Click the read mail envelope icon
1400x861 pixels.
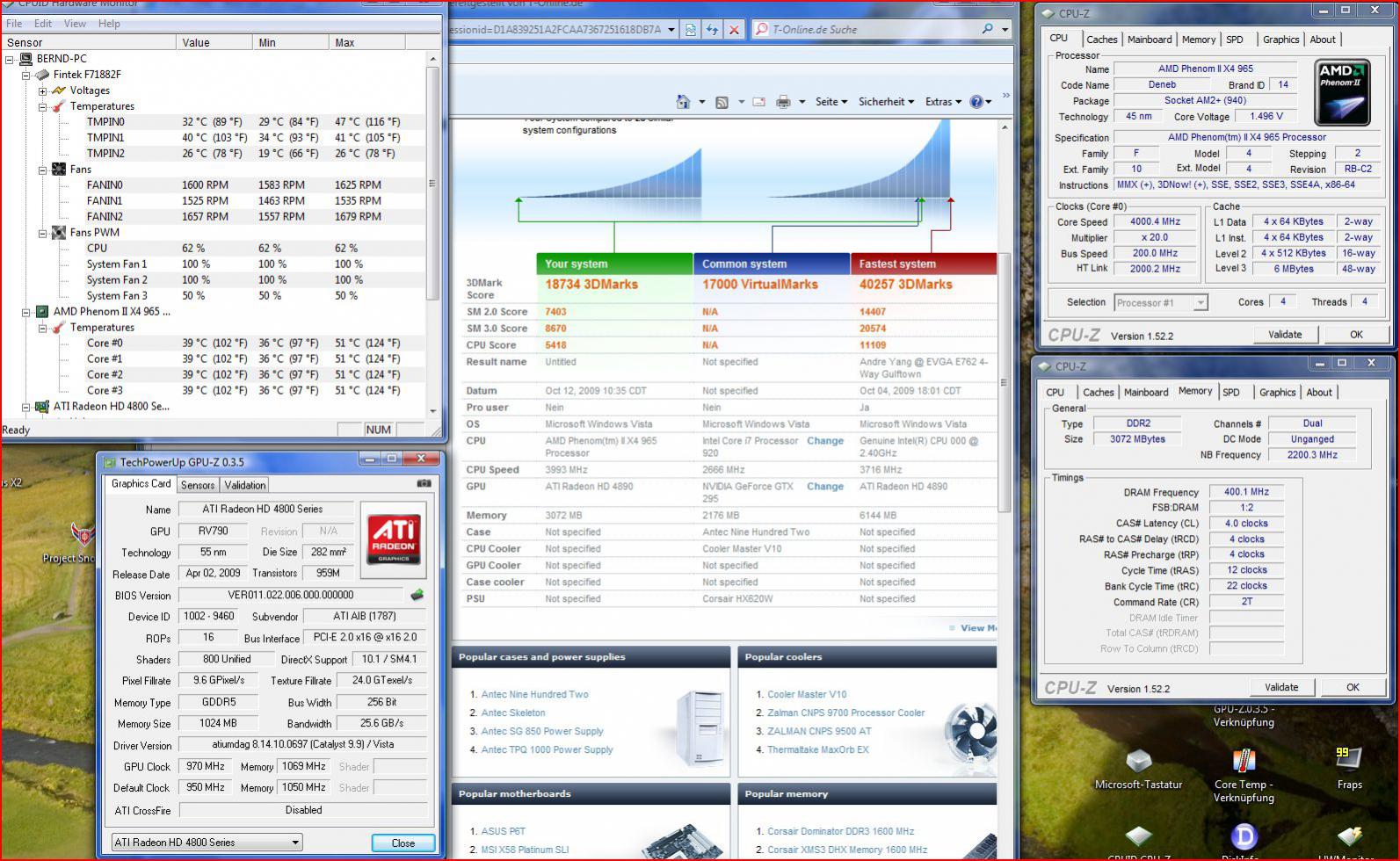pos(758,102)
